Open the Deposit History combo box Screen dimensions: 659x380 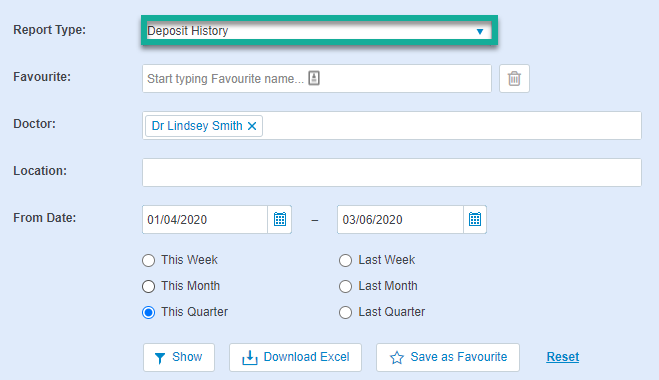(319, 31)
